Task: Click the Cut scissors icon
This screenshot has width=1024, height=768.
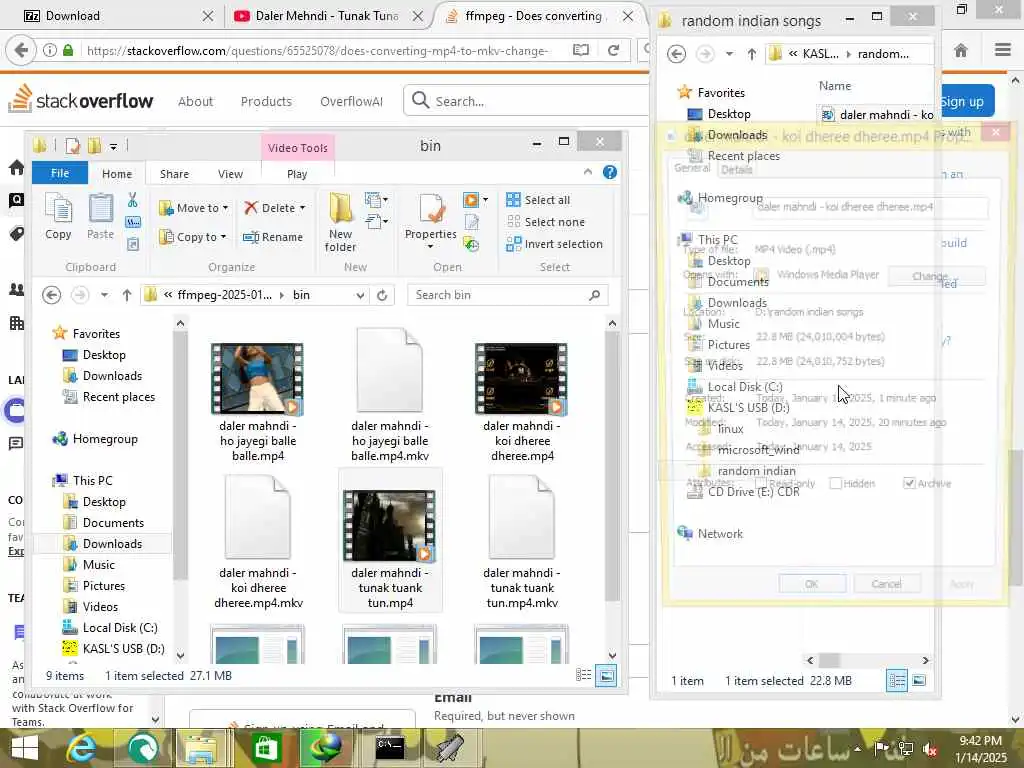Action: point(133,200)
